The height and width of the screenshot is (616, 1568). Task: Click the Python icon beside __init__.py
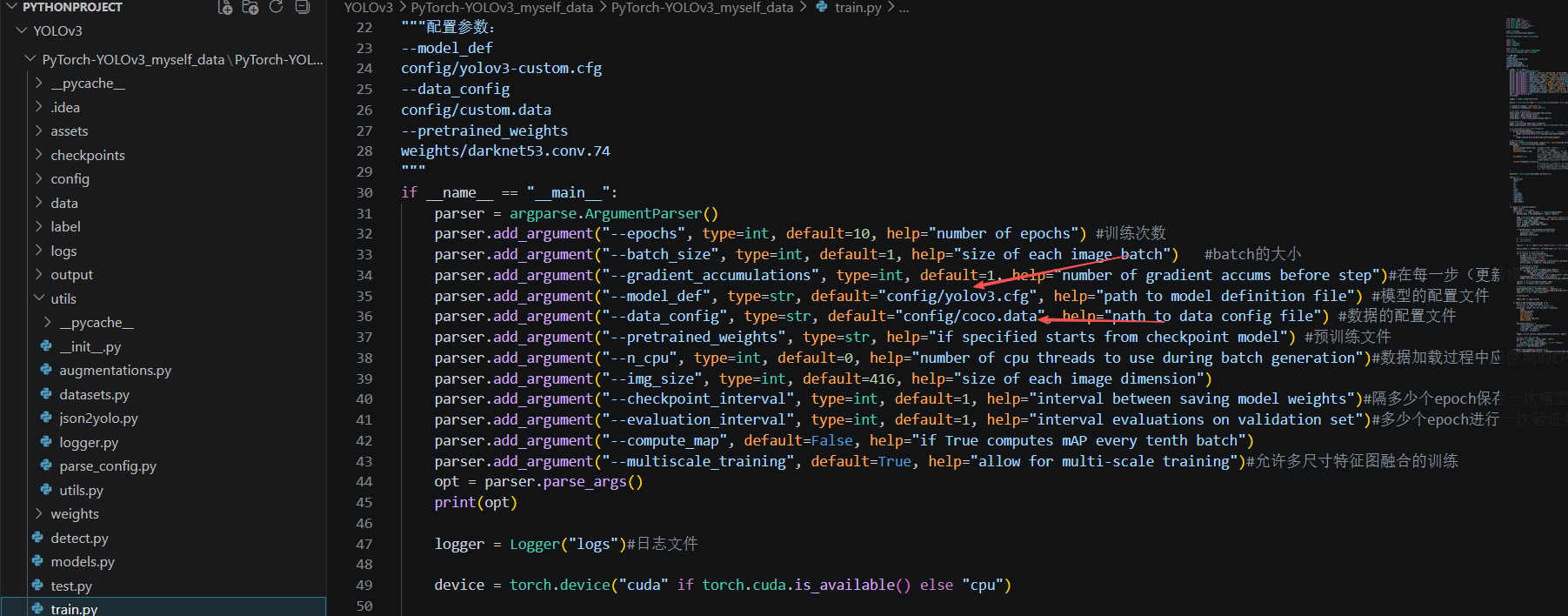pyautogui.click(x=46, y=346)
